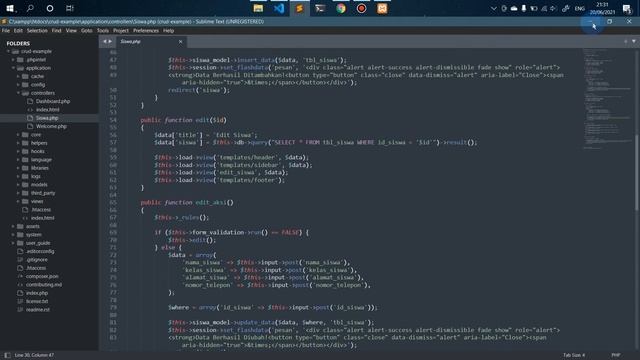Open Project menu

[121, 31]
